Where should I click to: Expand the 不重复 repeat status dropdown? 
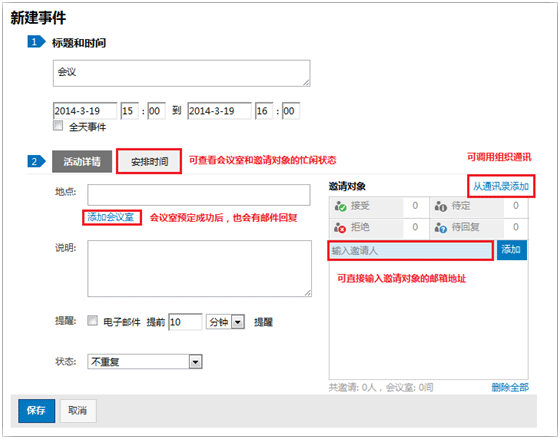point(145,361)
